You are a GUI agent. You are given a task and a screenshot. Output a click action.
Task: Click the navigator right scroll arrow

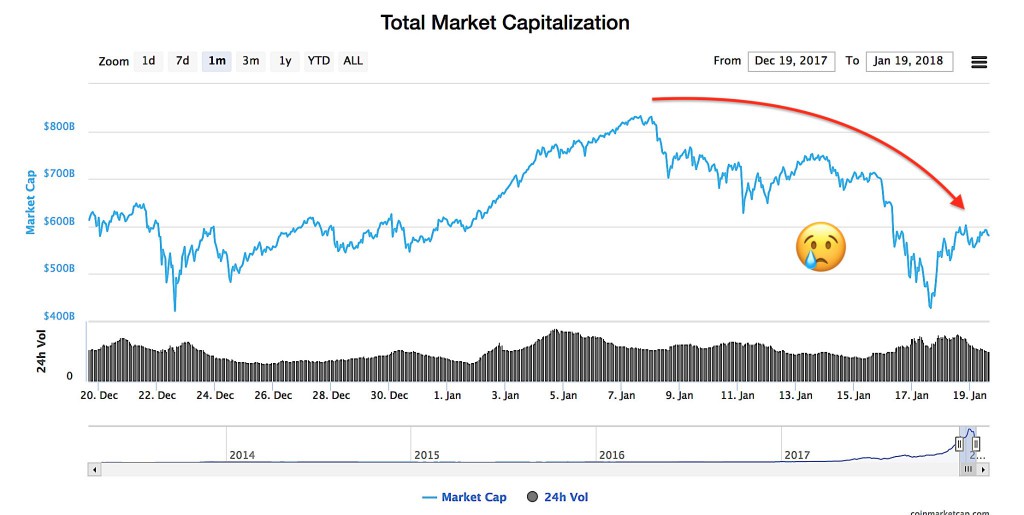[x=983, y=469]
